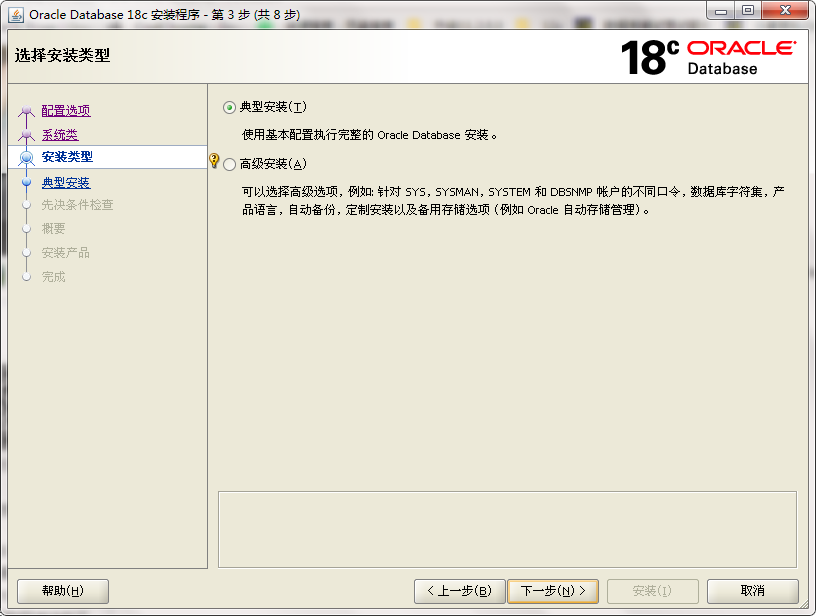This screenshot has height=616, width=816.
Task: Click the Oracle 18c Database logo
Action: click(x=708, y=57)
